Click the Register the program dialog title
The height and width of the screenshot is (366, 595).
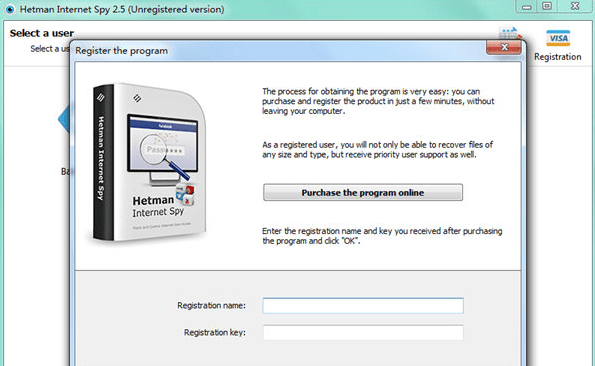point(121,51)
